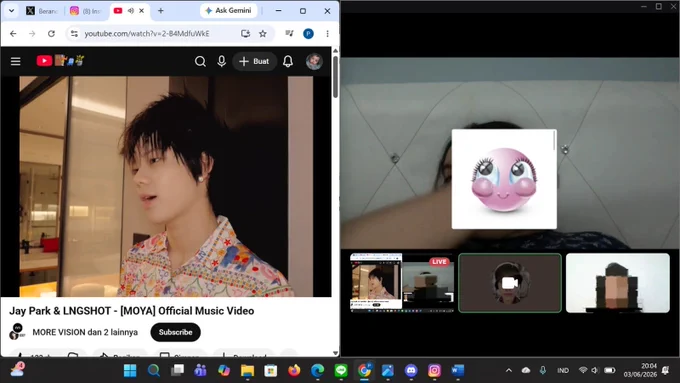The height and width of the screenshot is (383, 680).
Task: Open Chrome media controls icon
Action: point(289,33)
